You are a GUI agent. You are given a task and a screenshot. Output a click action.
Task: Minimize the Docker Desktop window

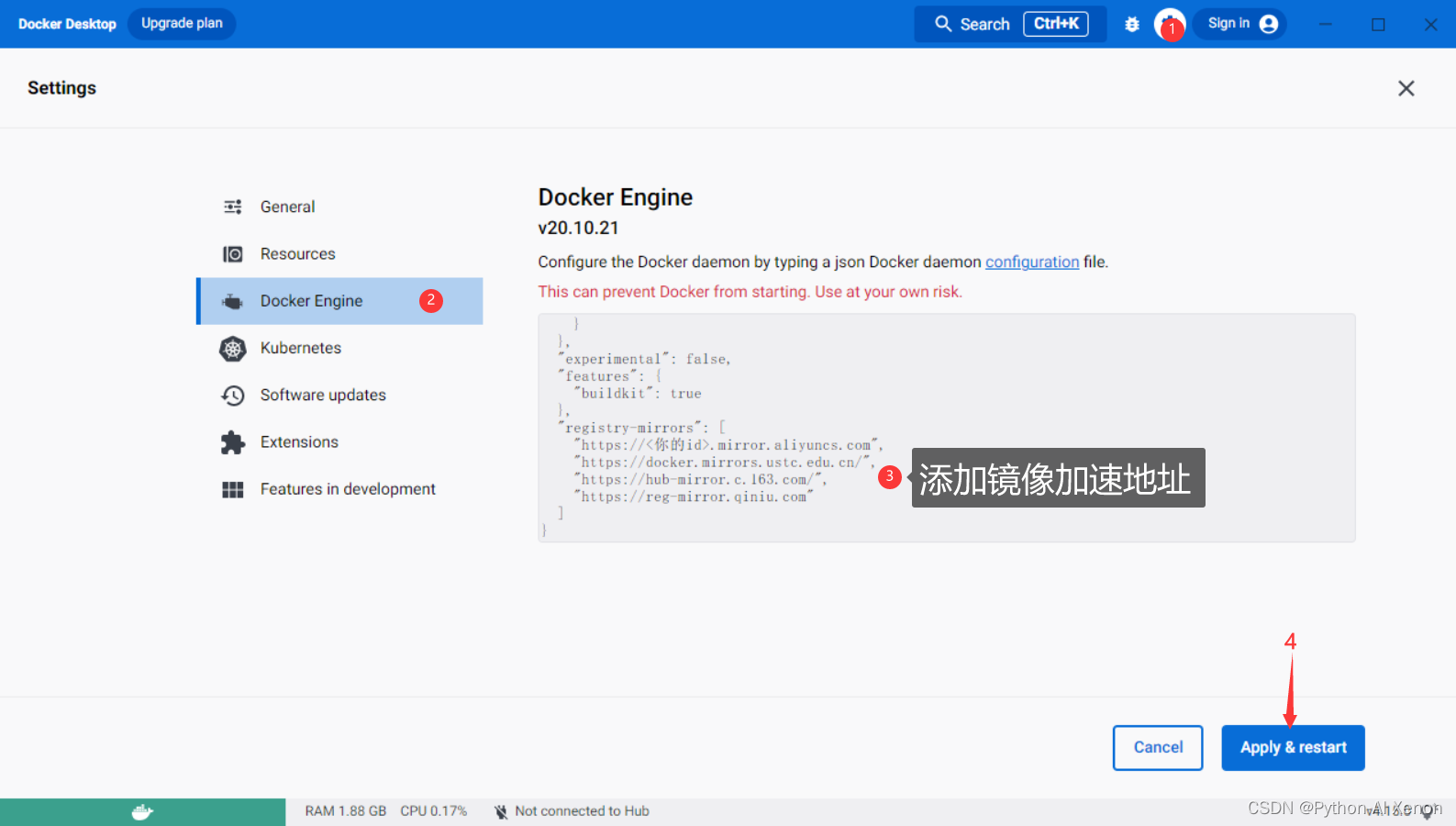point(1326,25)
